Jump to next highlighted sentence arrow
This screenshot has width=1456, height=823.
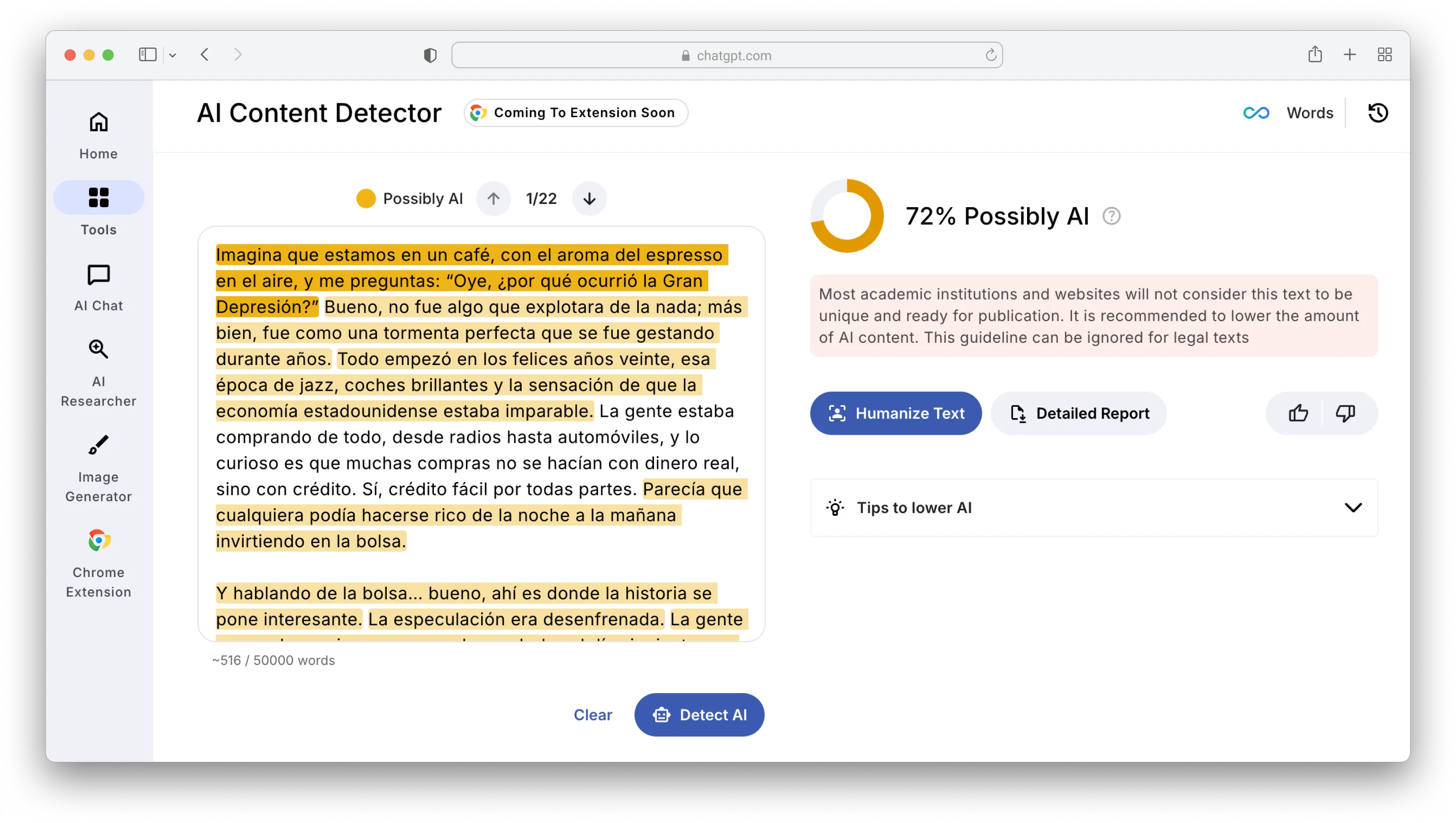(x=589, y=198)
